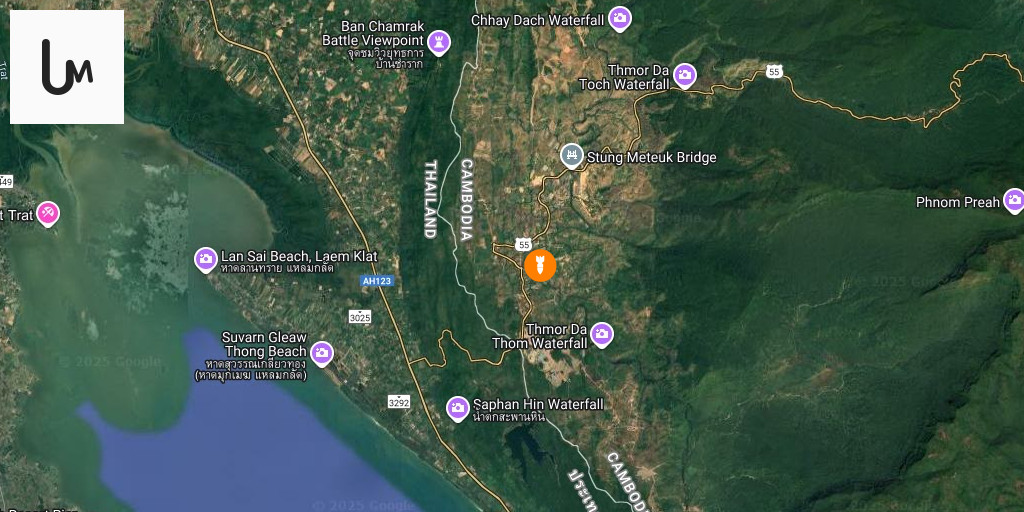Click Stung Meteuk Bridge label text

coord(652,157)
